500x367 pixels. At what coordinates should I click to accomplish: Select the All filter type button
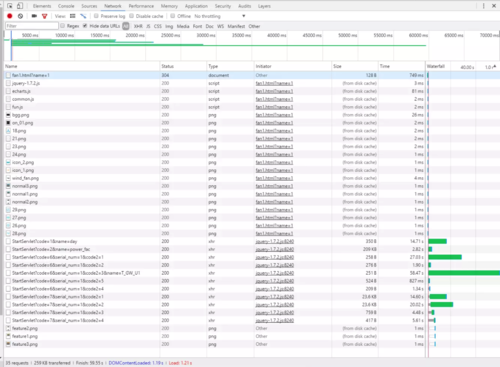coord(126,26)
